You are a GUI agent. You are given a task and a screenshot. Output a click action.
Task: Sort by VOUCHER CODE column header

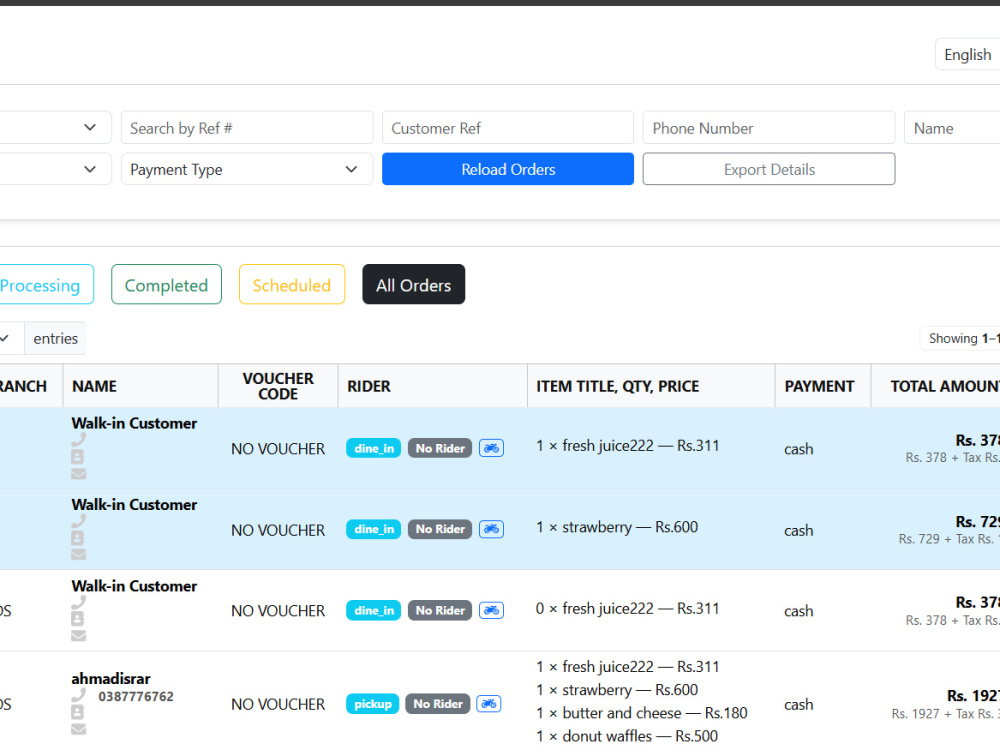tap(278, 386)
